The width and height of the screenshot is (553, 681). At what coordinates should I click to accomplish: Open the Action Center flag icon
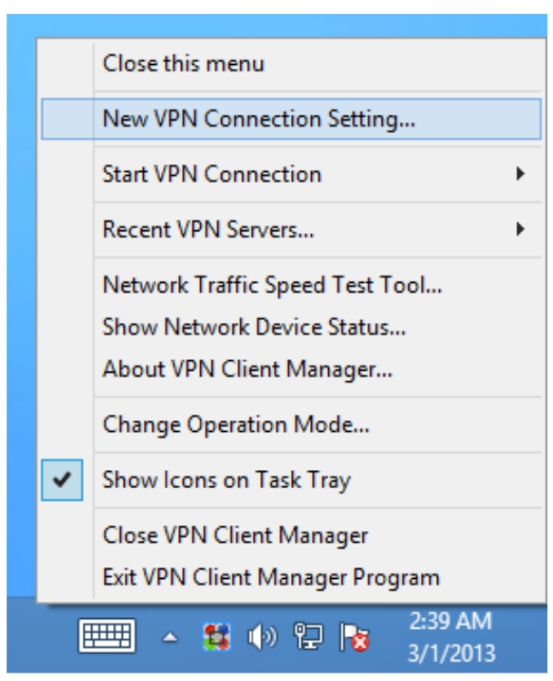click(354, 637)
